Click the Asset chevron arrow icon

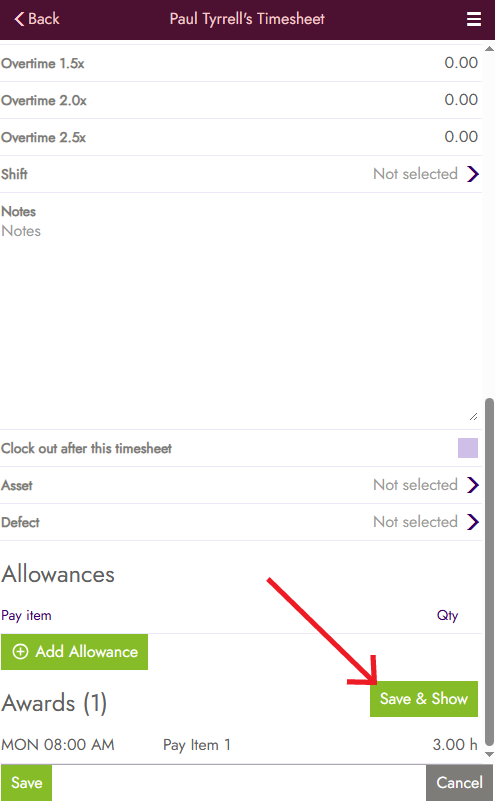[473, 485]
